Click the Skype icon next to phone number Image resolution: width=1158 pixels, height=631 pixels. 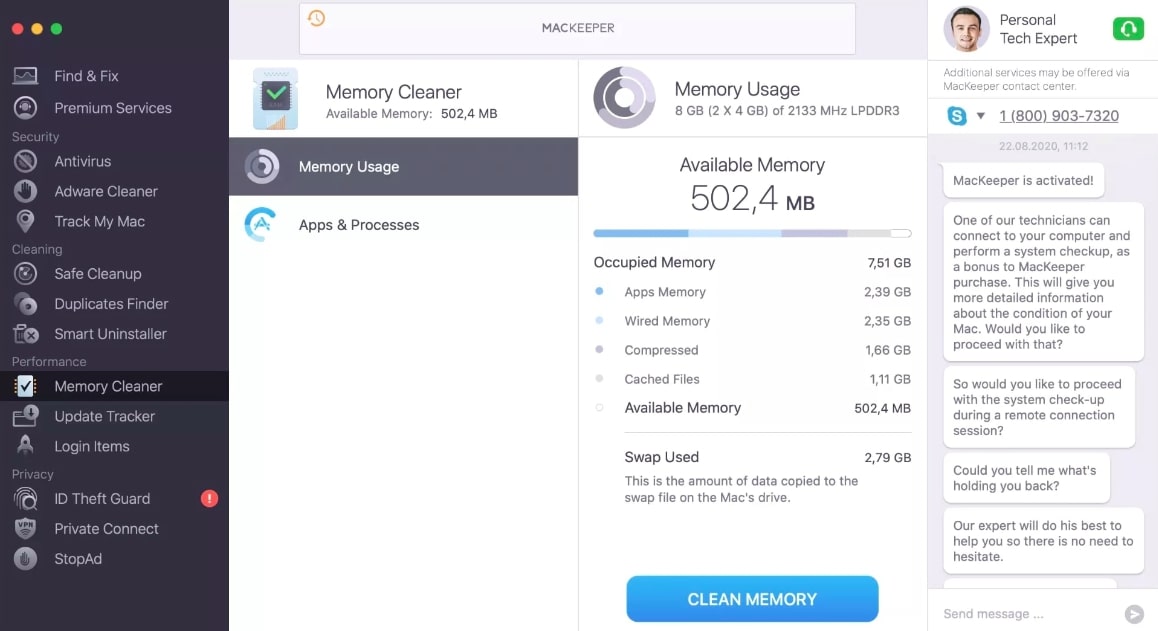point(956,116)
